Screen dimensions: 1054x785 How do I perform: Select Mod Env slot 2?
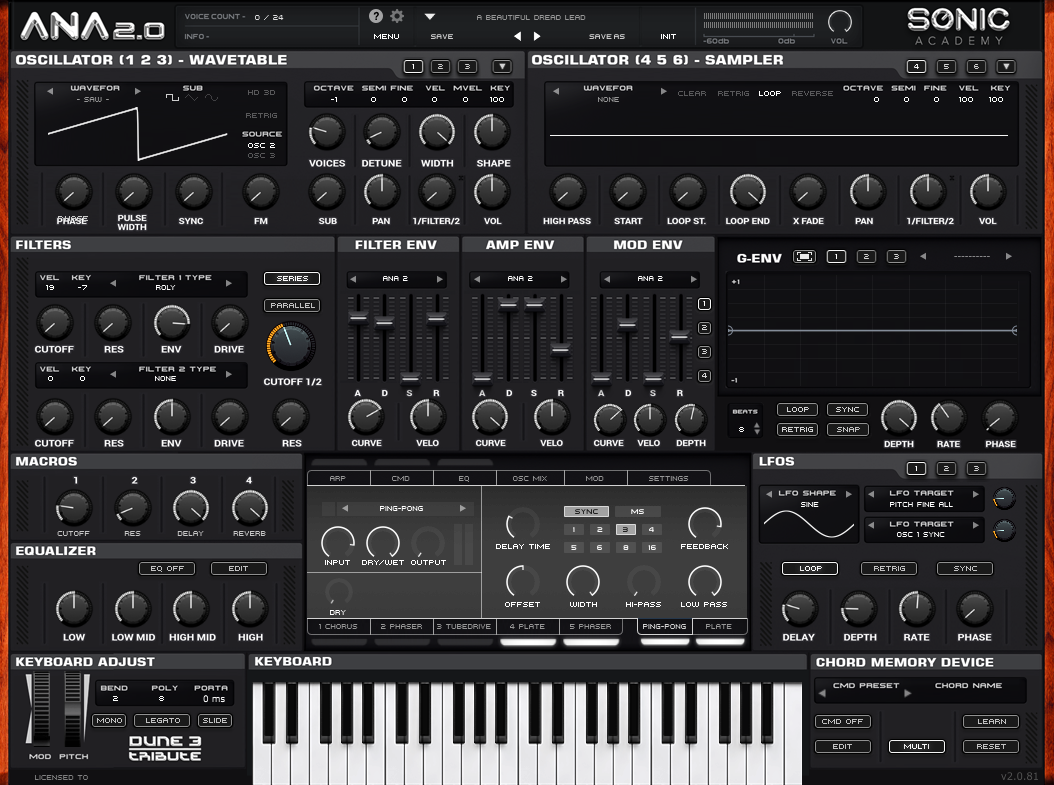704,328
